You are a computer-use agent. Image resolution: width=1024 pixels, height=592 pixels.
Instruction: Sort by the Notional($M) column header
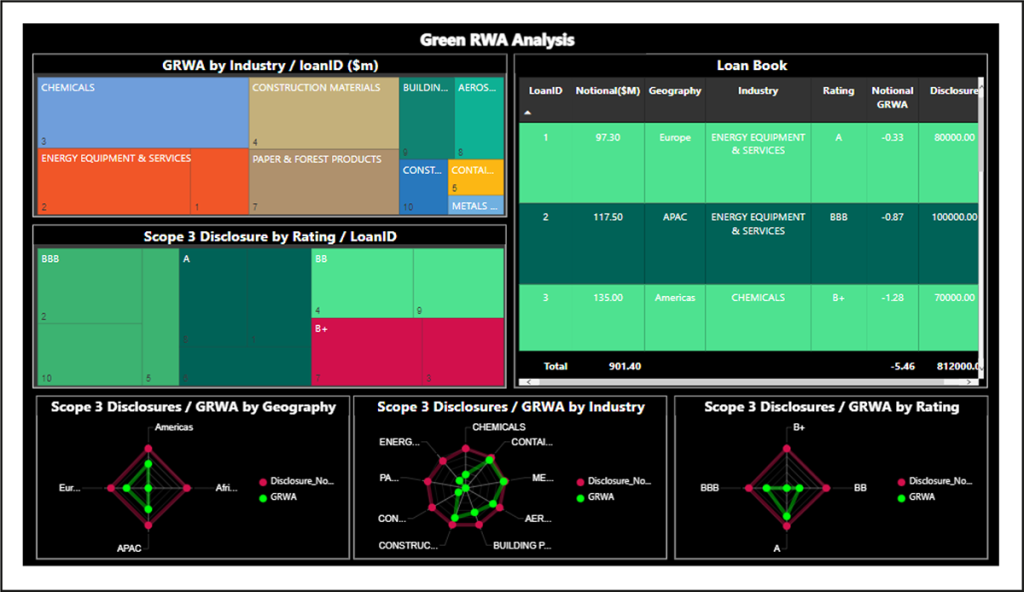tap(608, 90)
